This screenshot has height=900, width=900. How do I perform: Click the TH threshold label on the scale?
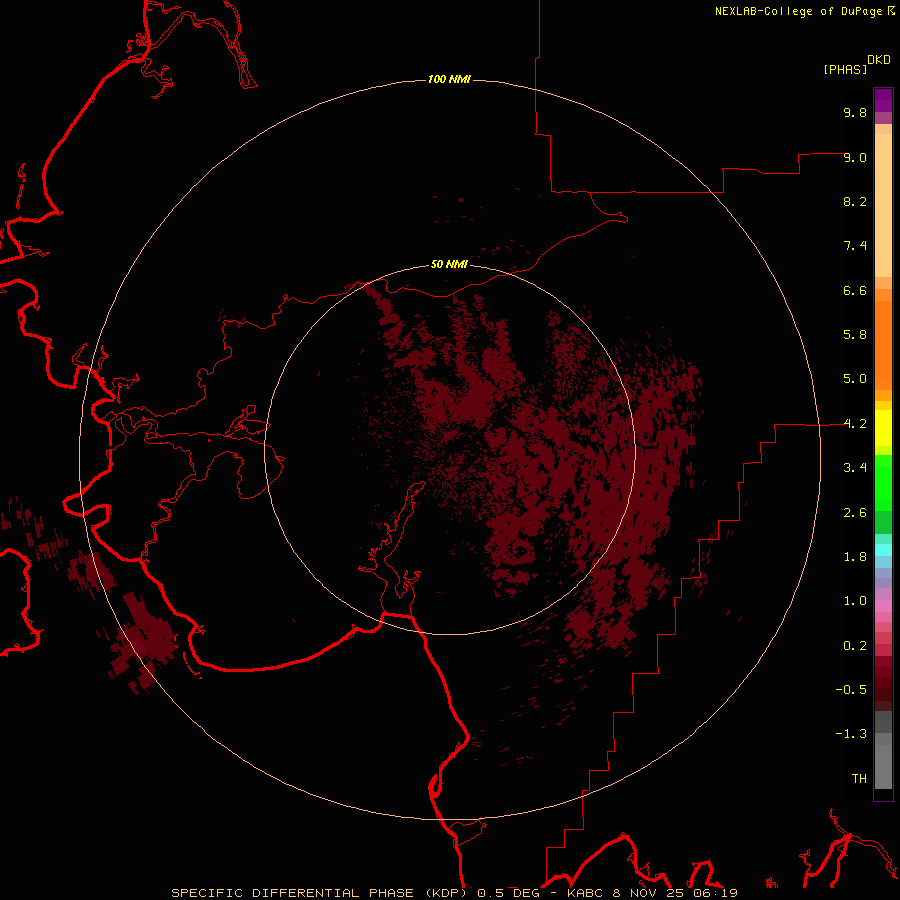coord(859,779)
